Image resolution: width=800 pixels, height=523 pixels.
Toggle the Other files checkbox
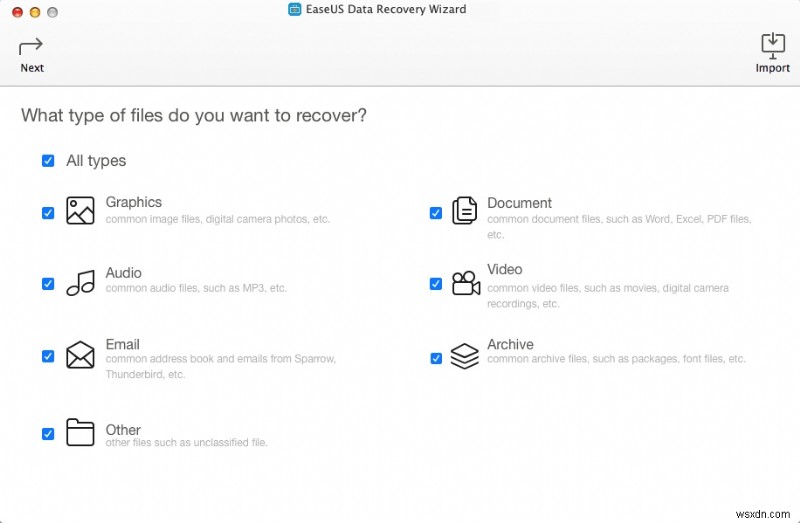click(x=48, y=434)
